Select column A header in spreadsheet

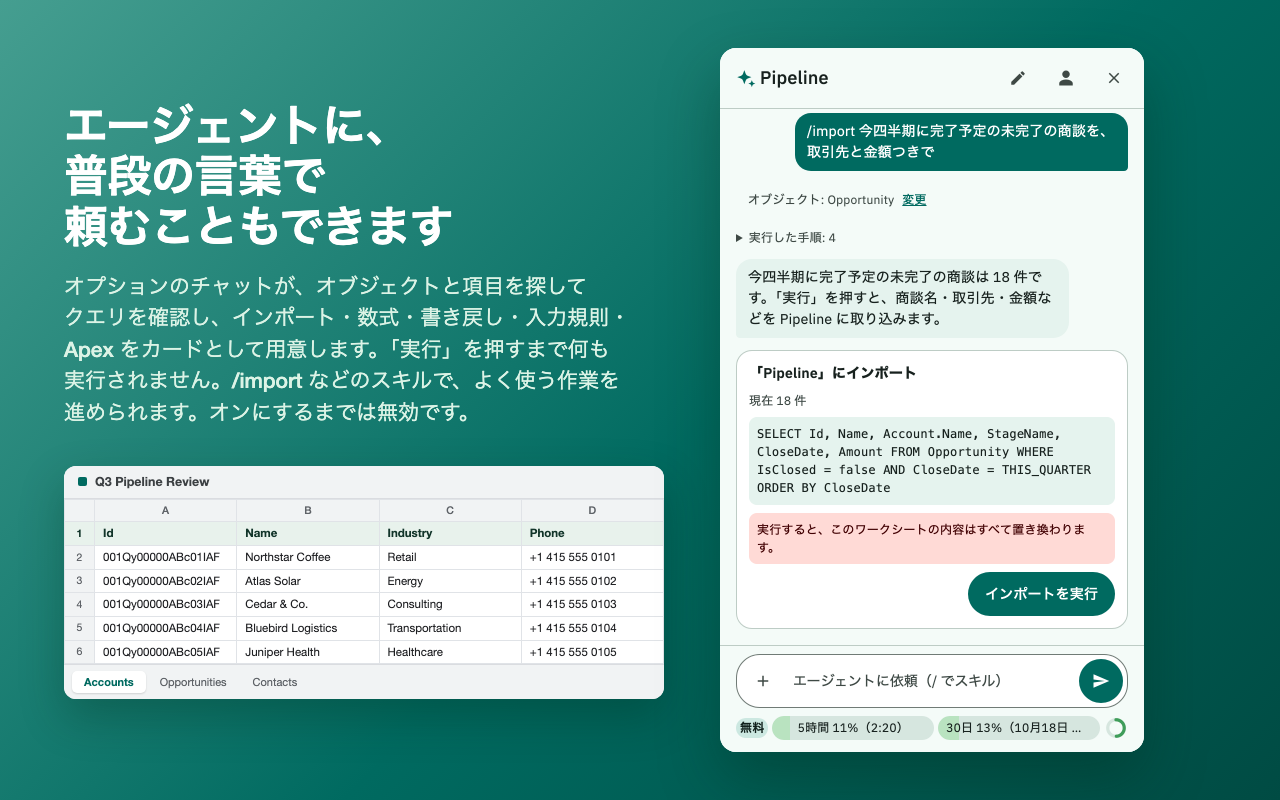tap(166, 510)
